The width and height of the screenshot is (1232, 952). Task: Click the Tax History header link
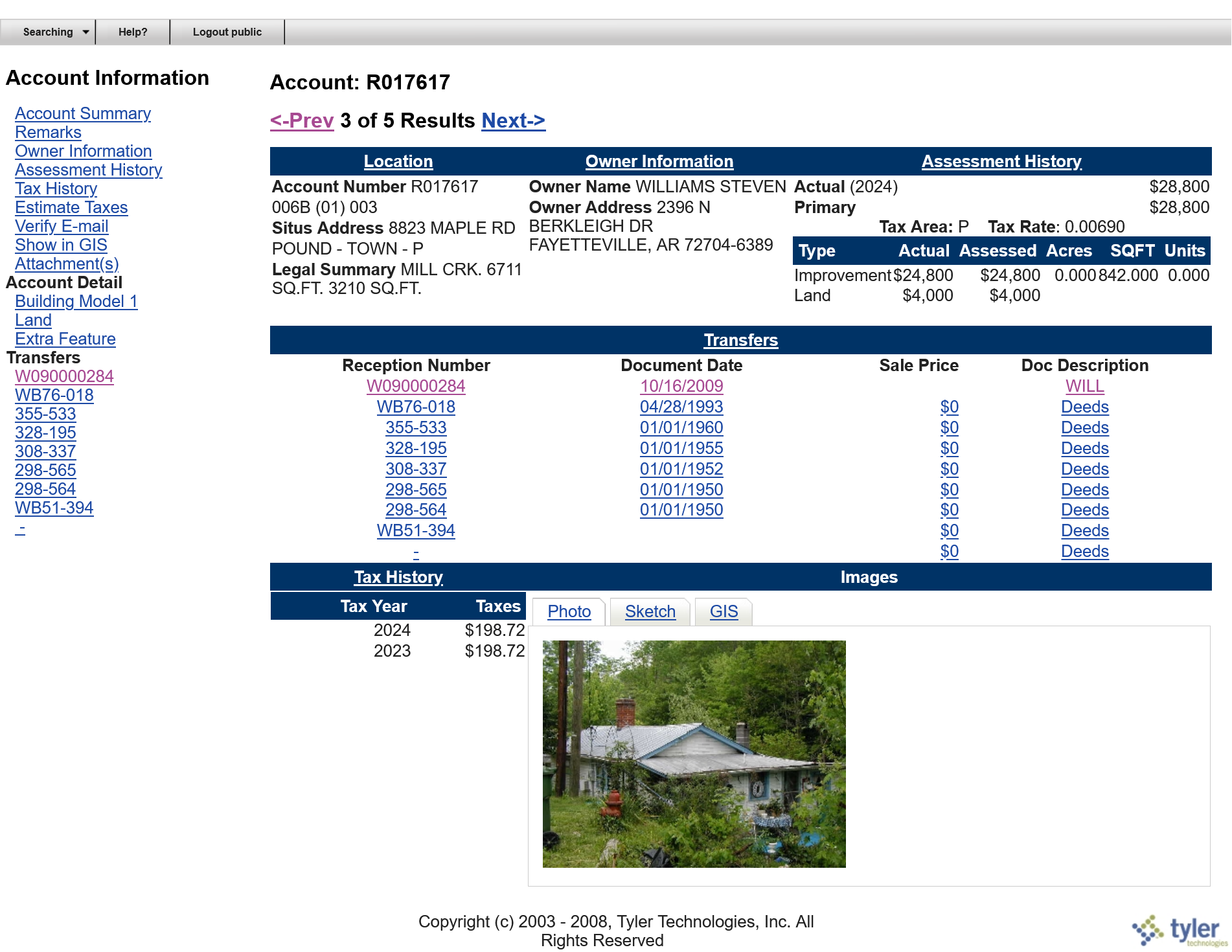click(x=398, y=577)
